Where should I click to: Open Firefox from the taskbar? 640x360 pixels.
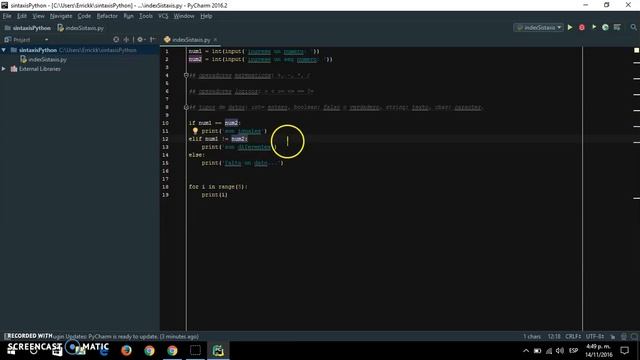click(x=126, y=350)
